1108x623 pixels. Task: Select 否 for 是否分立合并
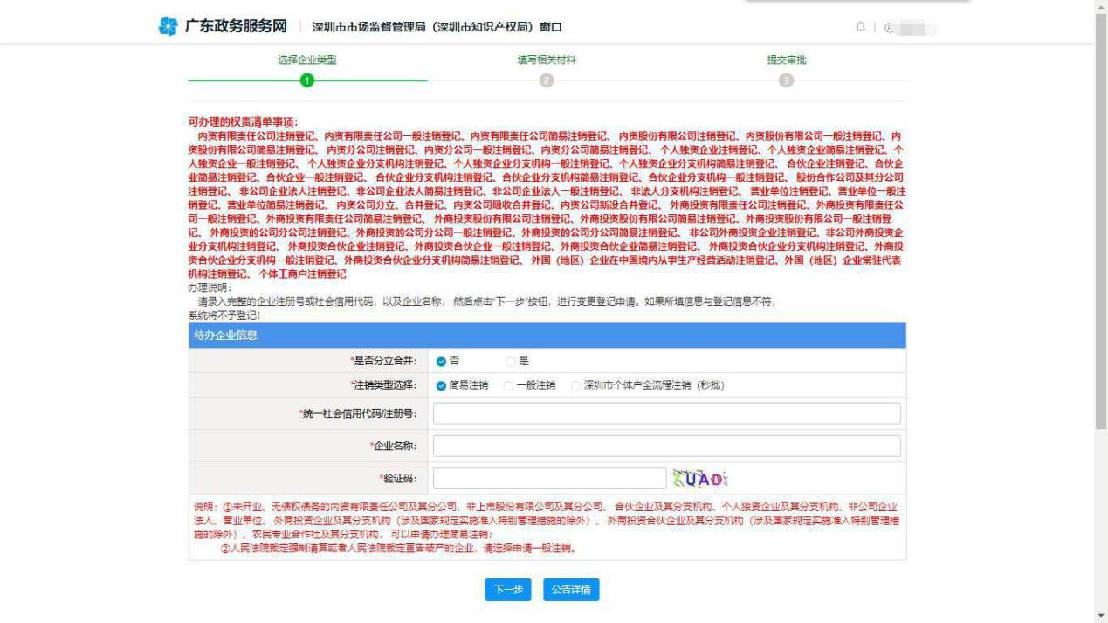tap(441, 360)
